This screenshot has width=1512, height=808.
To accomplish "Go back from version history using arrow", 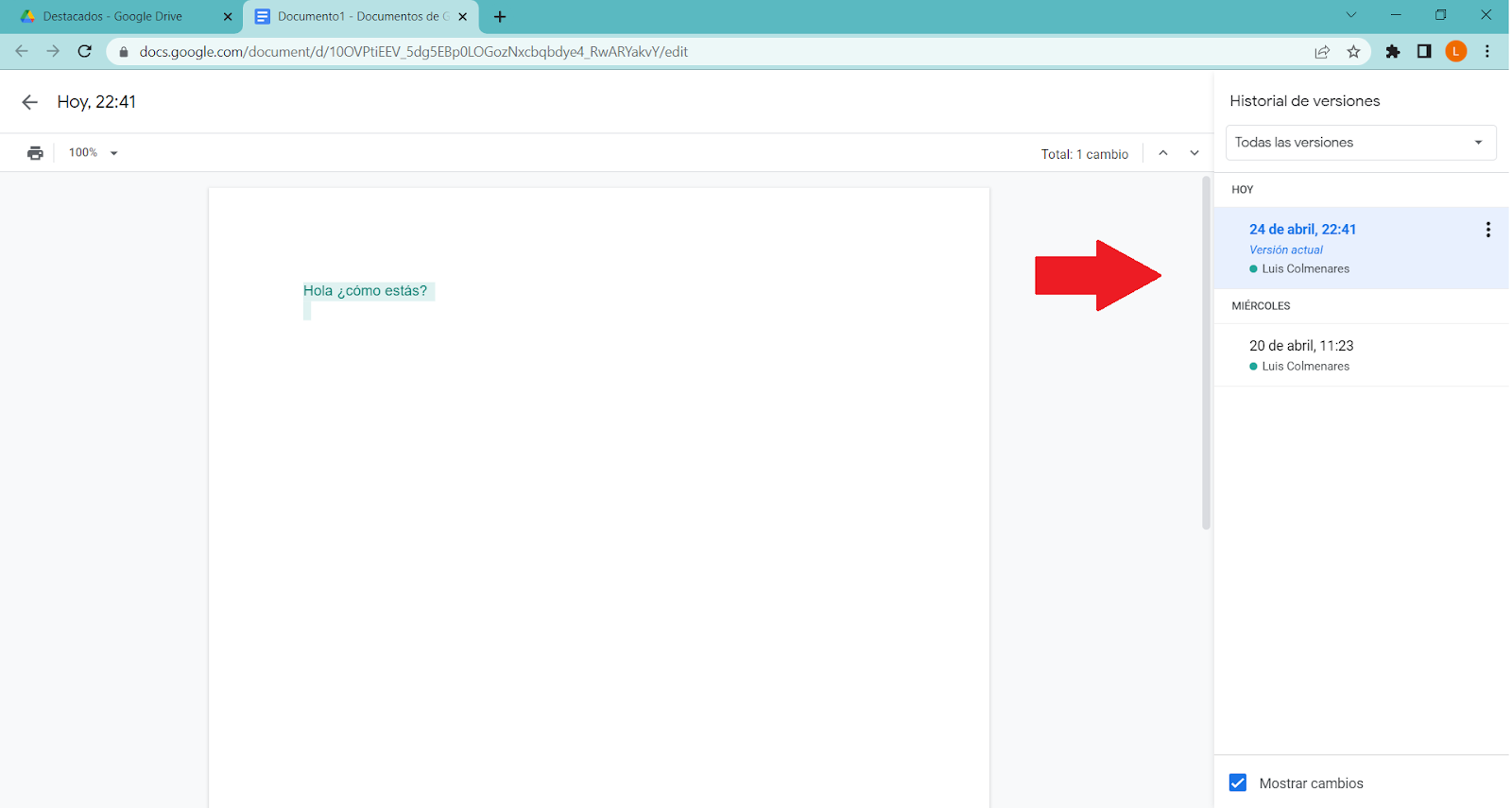I will click(x=29, y=102).
